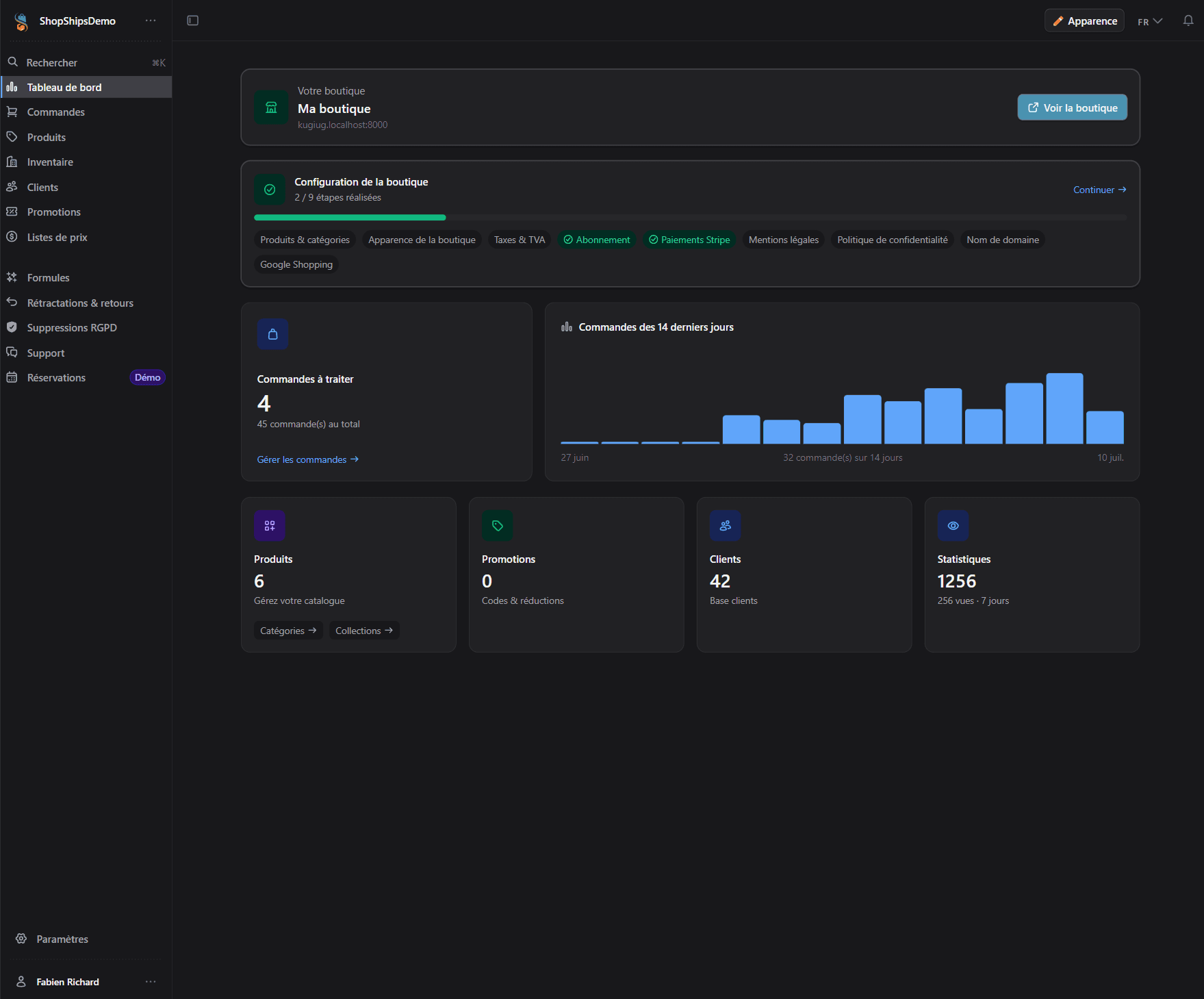Click the Listes de prix icon
1204x999 pixels.
[12, 237]
